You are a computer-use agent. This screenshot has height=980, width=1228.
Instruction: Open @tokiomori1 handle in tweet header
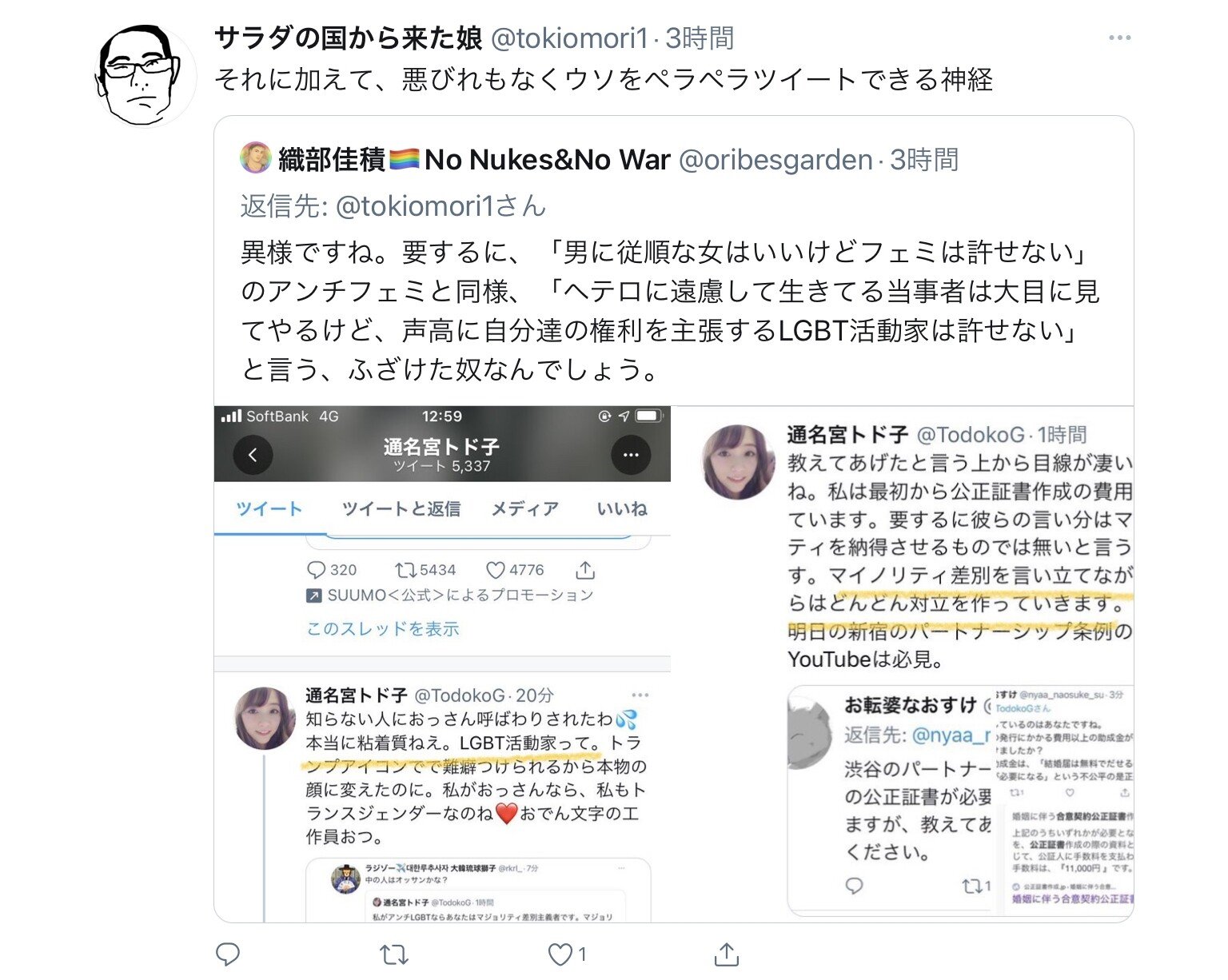point(568,38)
